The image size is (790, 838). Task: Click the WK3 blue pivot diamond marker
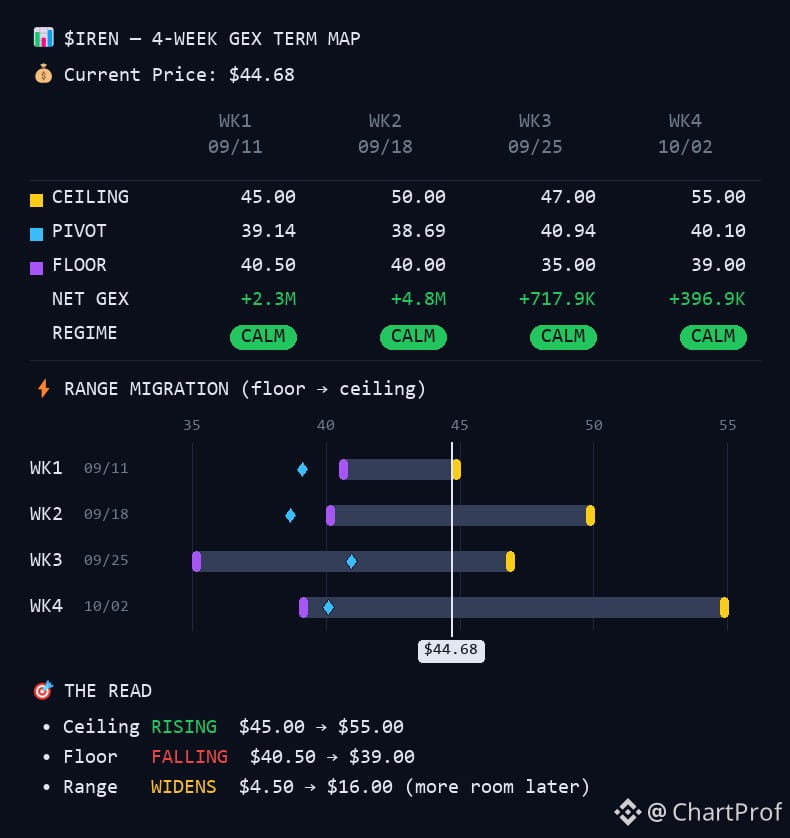click(x=351, y=561)
